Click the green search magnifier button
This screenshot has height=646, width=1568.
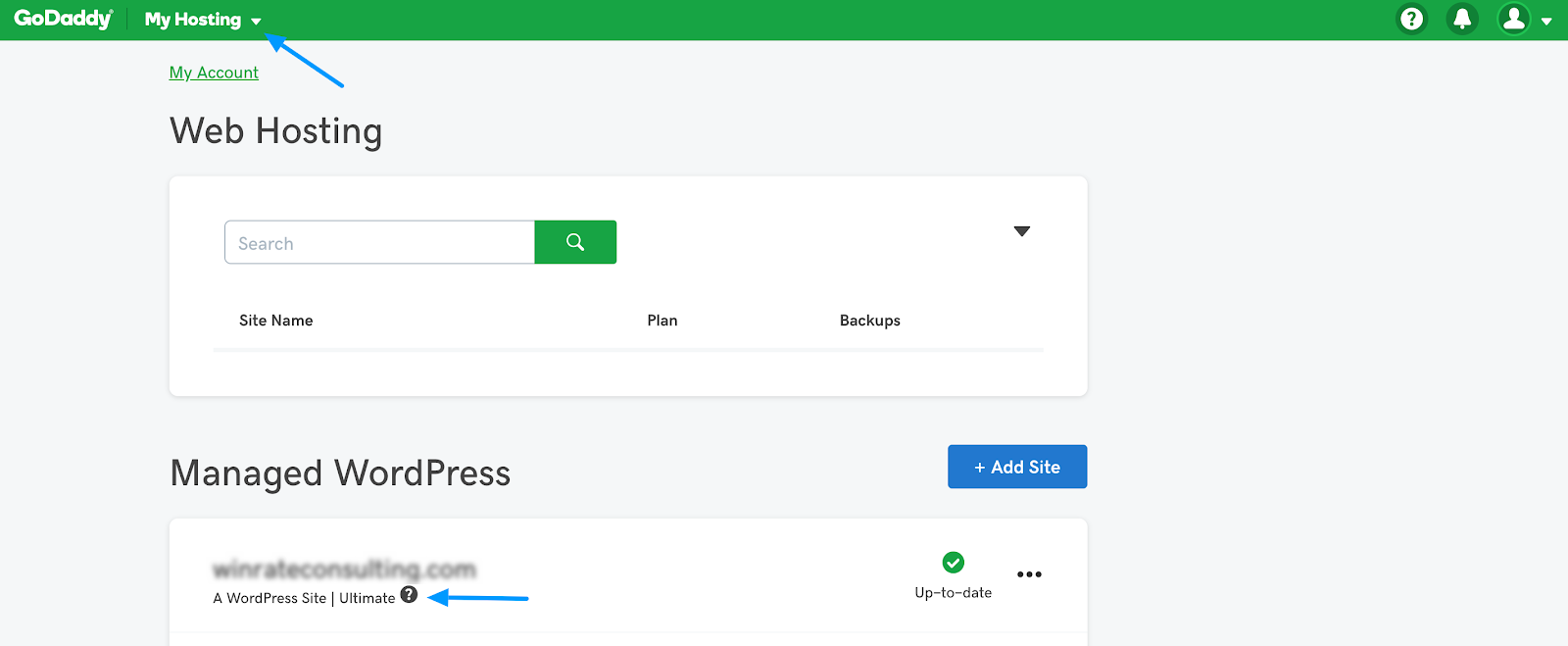click(x=575, y=242)
